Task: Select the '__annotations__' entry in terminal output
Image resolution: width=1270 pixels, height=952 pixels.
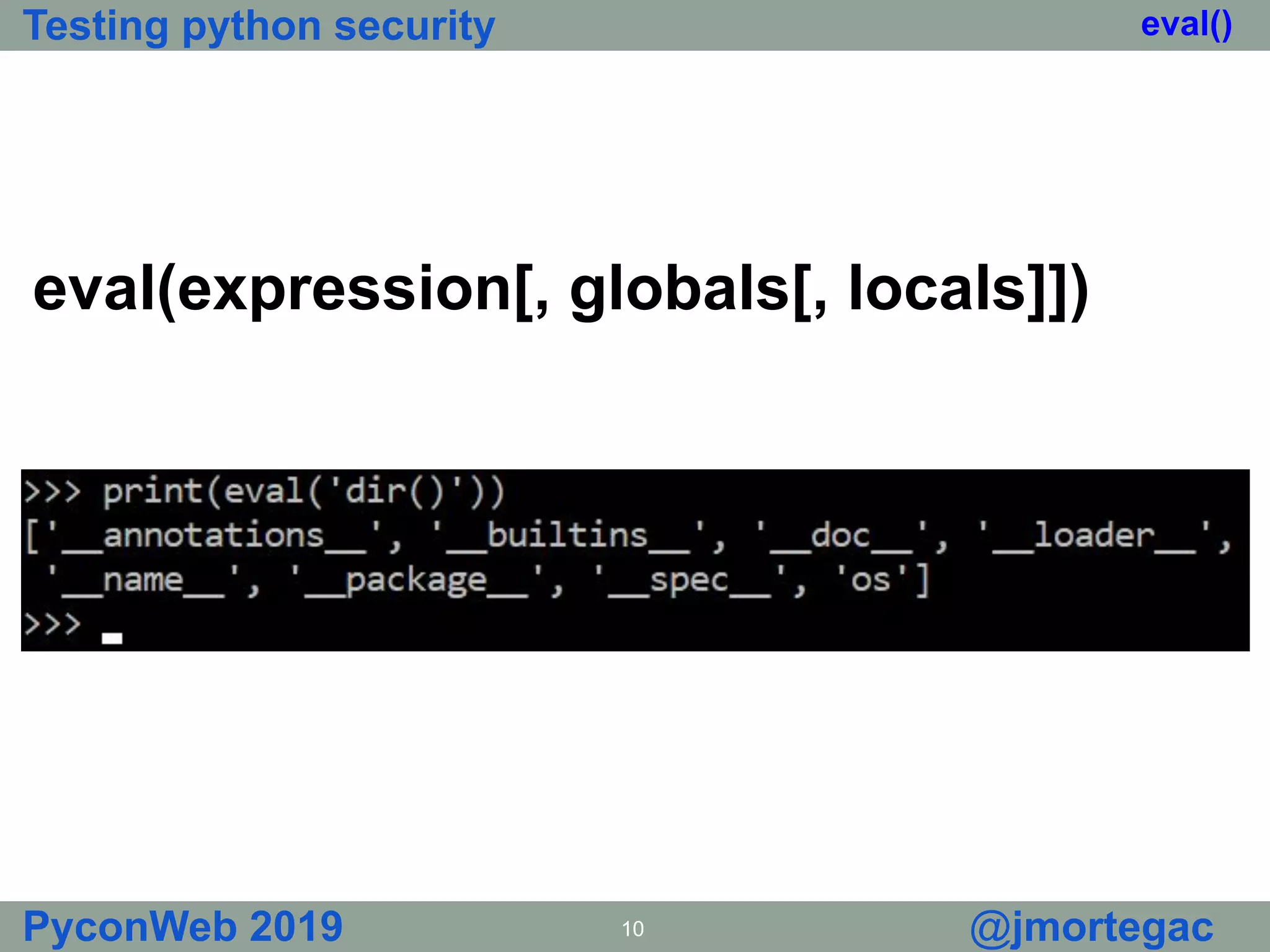Action: (x=214, y=536)
